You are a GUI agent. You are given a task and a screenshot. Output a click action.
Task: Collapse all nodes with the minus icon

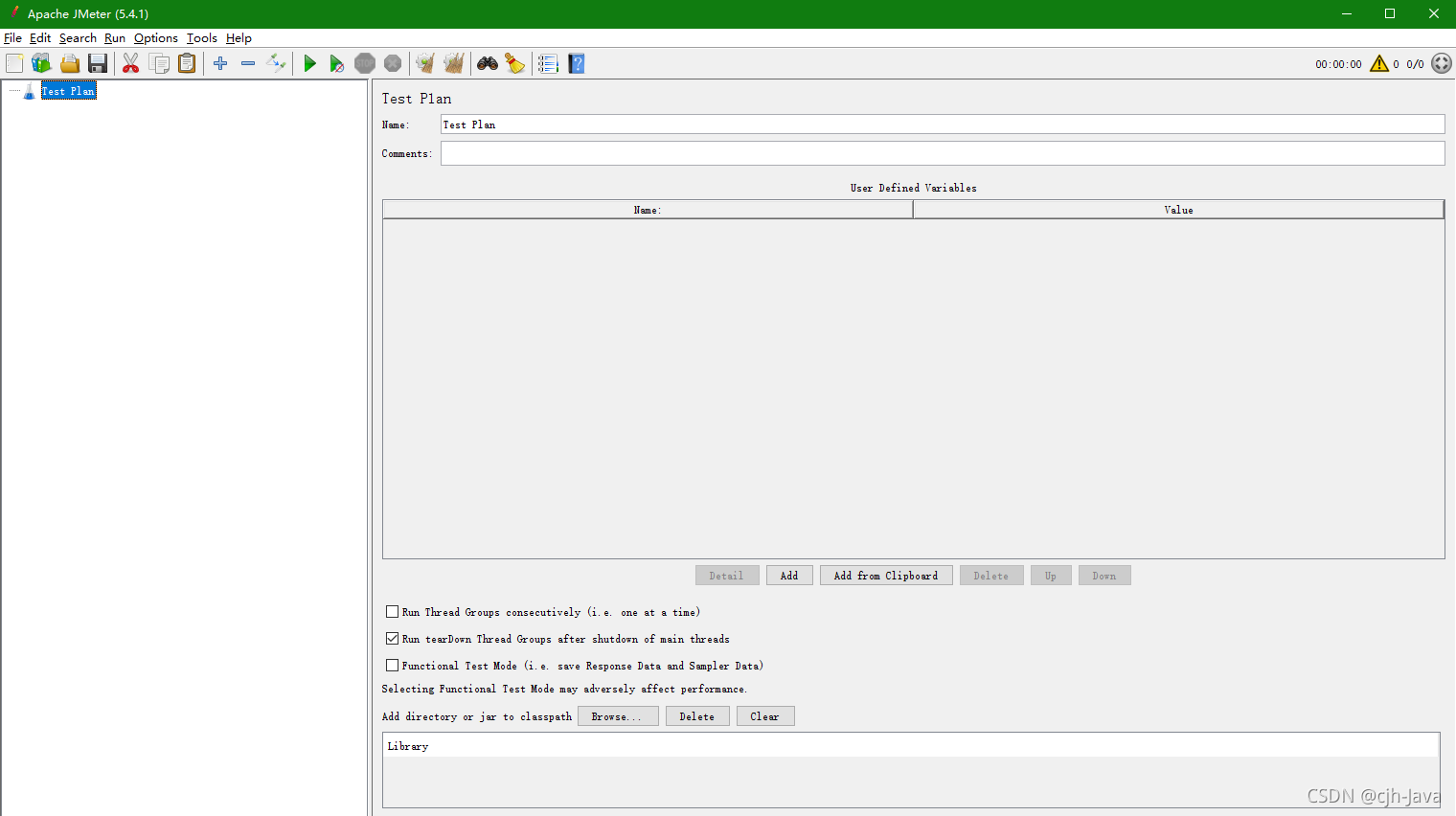(x=248, y=63)
